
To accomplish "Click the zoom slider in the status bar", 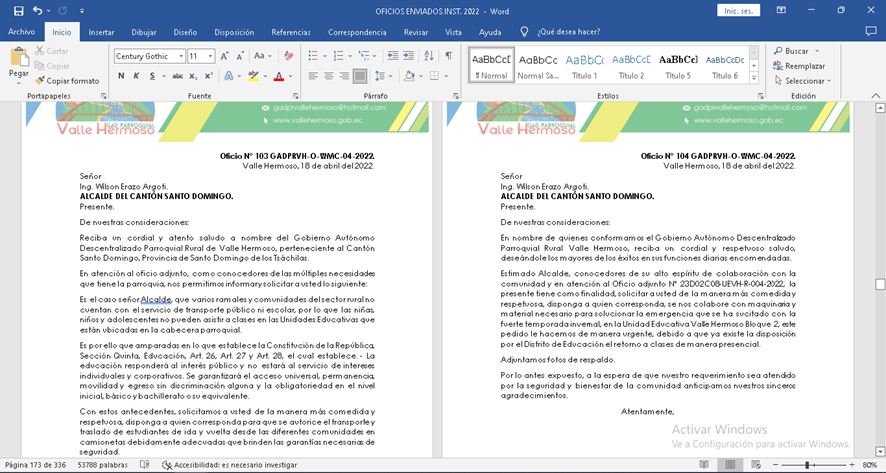I will 808,465.
